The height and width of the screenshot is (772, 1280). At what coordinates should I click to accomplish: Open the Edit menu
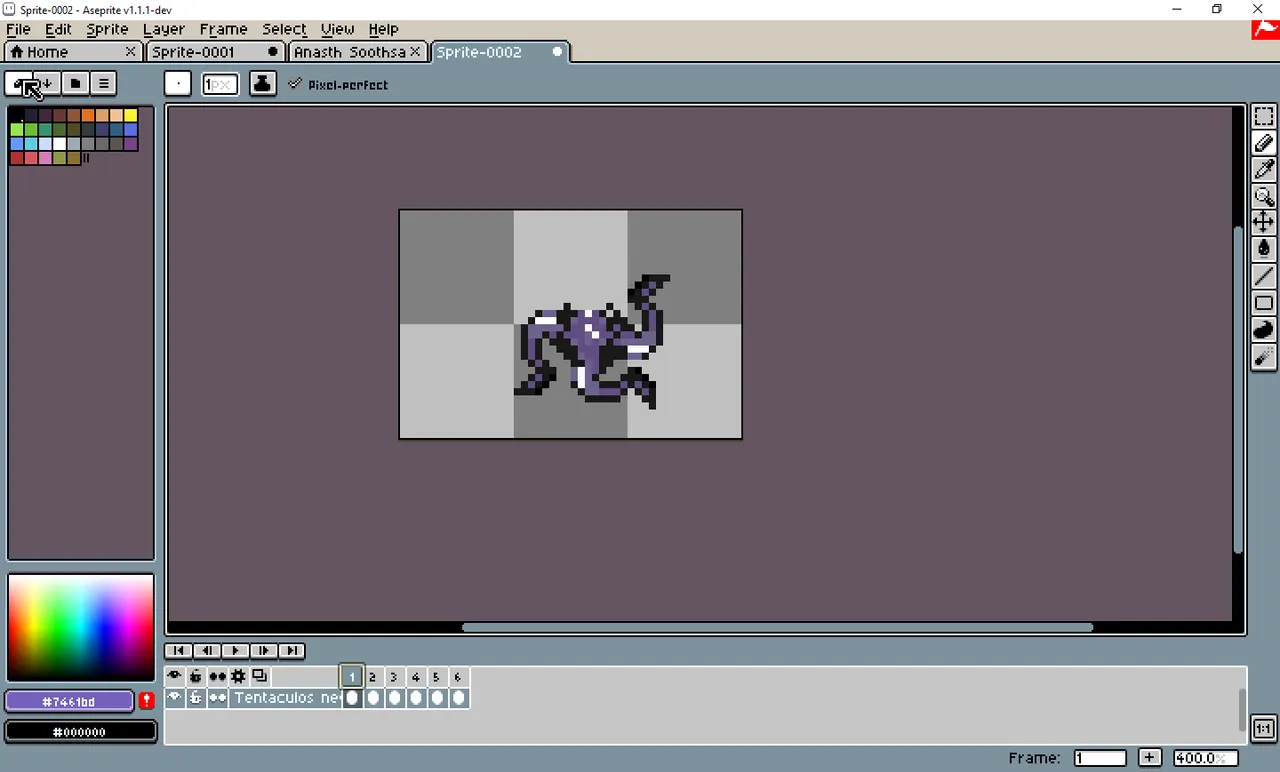click(x=58, y=29)
